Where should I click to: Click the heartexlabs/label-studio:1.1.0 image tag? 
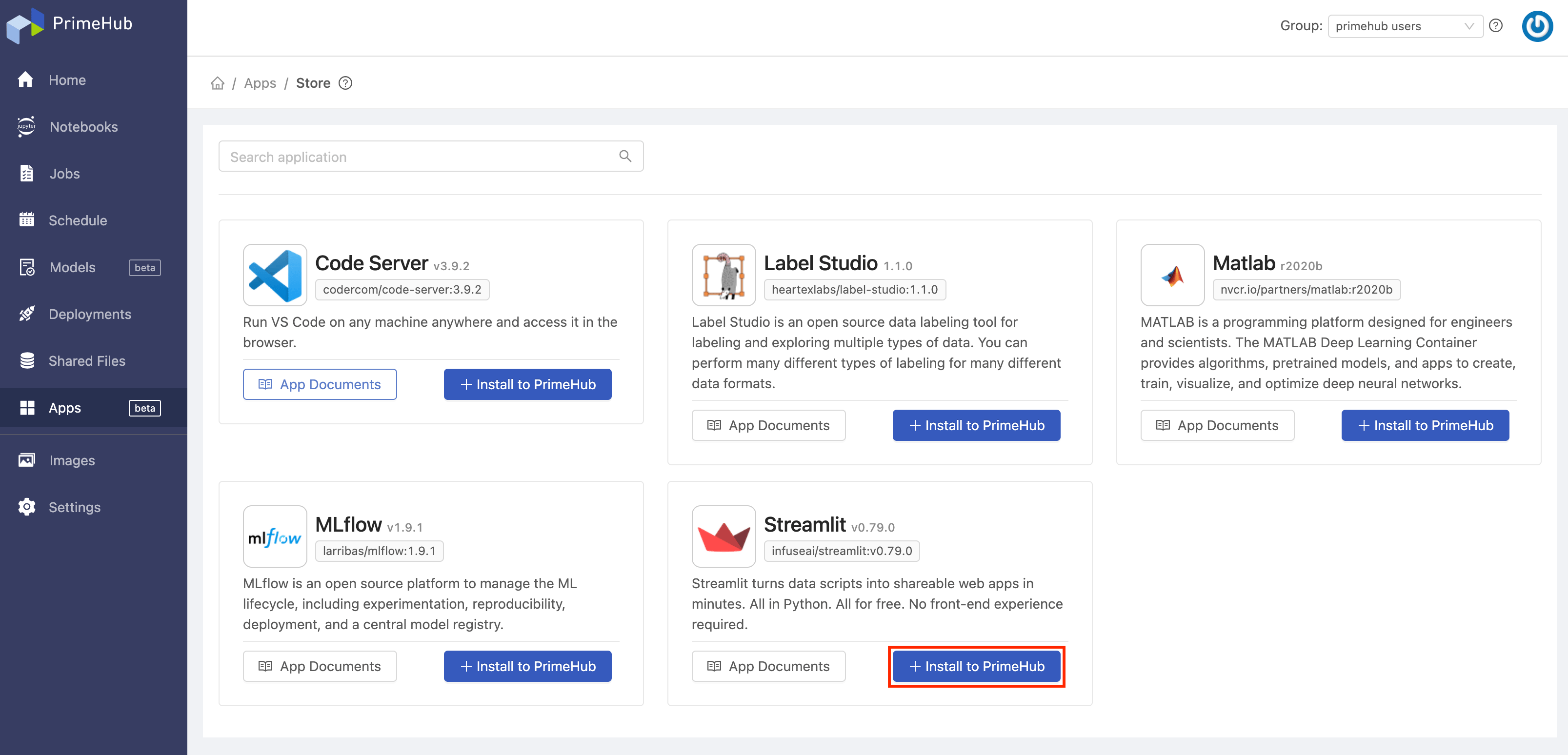(x=855, y=290)
